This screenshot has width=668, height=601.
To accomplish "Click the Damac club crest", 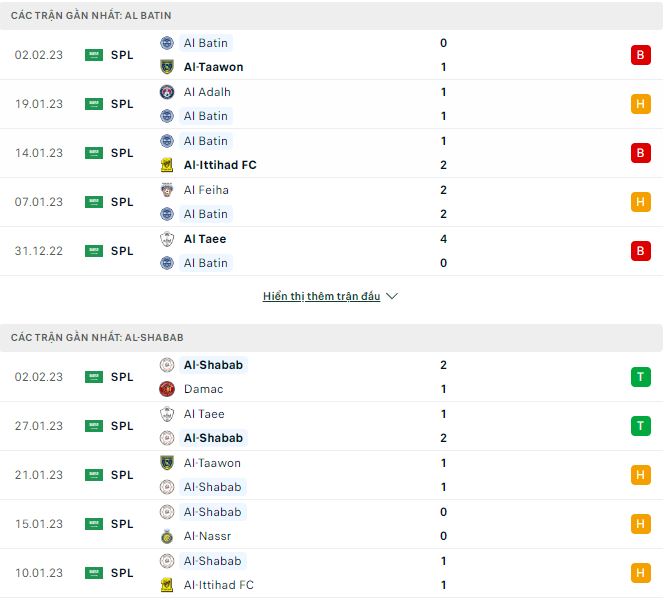I will (x=167, y=389).
